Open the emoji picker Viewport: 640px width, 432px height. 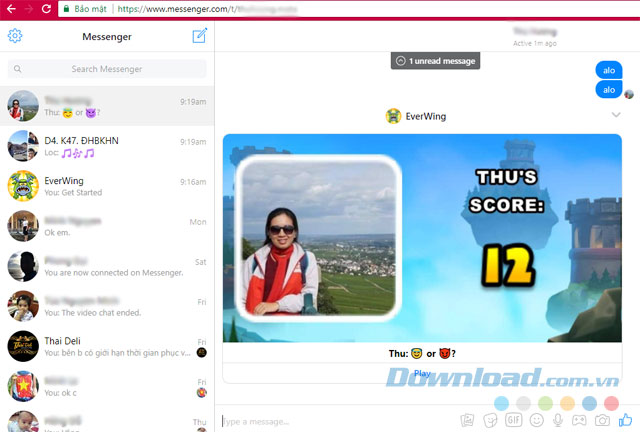(536, 420)
